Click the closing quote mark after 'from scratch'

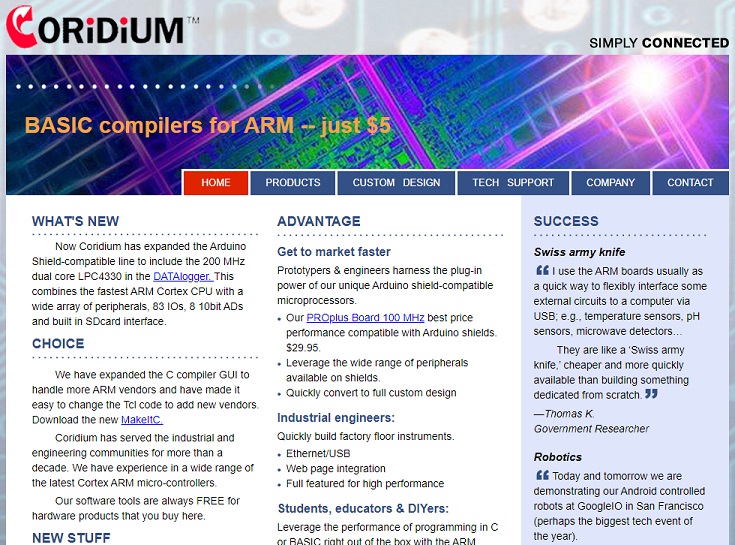coord(651,394)
